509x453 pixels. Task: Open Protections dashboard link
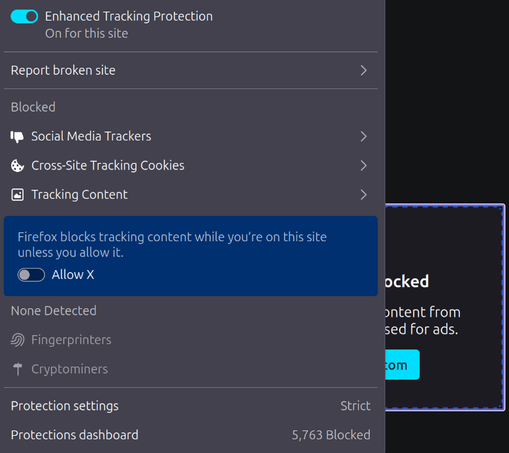tap(75, 435)
